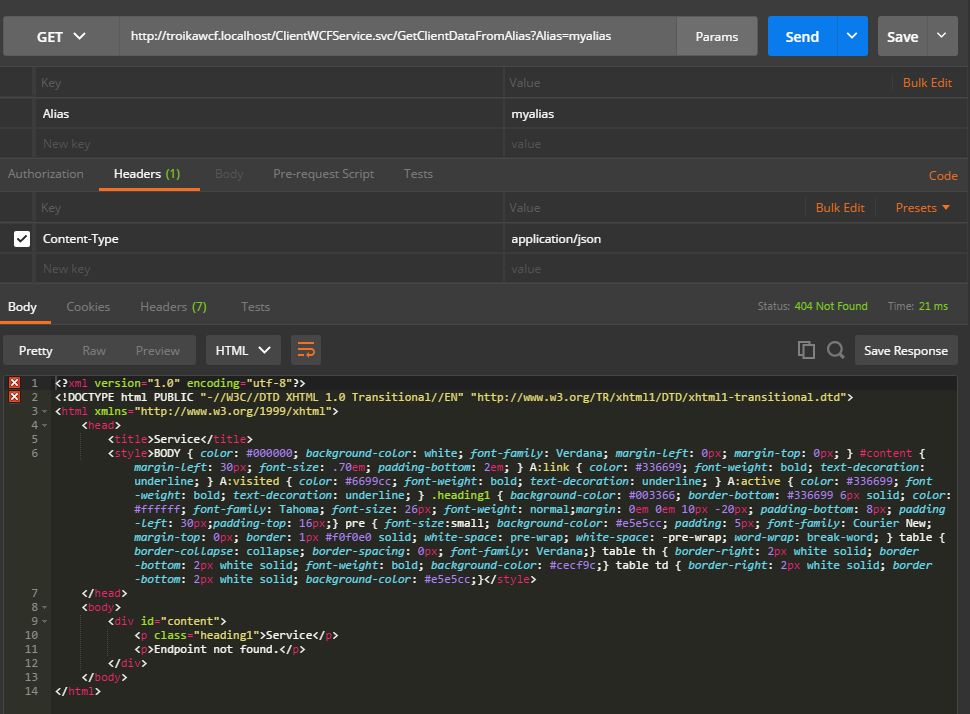Screen dimensions: 970x714
Task: Edit the new parameter value field
Action: (736, 144)
